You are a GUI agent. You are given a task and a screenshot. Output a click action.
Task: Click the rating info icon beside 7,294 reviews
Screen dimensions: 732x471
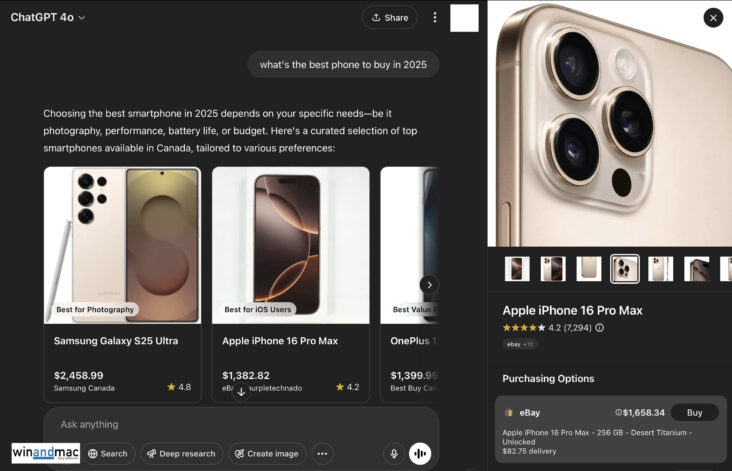pos(599,327)
